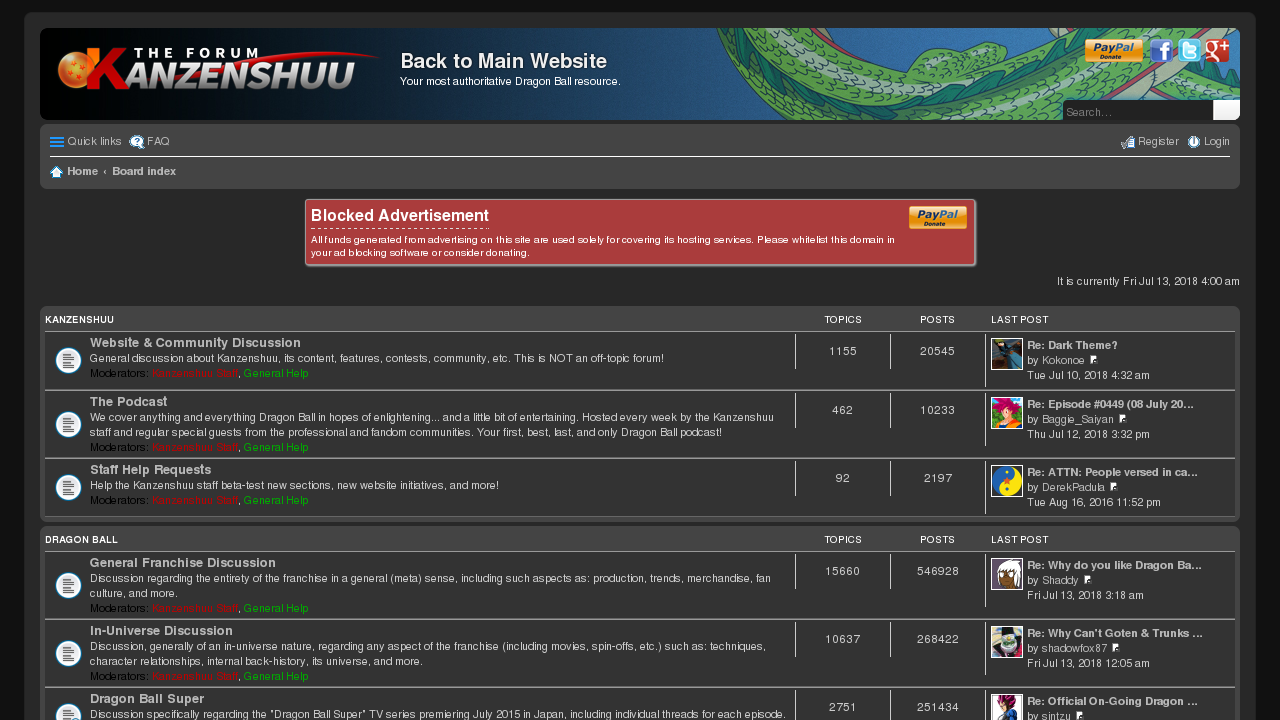The height and width of the screenshot is (720, 1280).
Task: View latest post icon next to DerekPadula
Action: click(1114, 487)
